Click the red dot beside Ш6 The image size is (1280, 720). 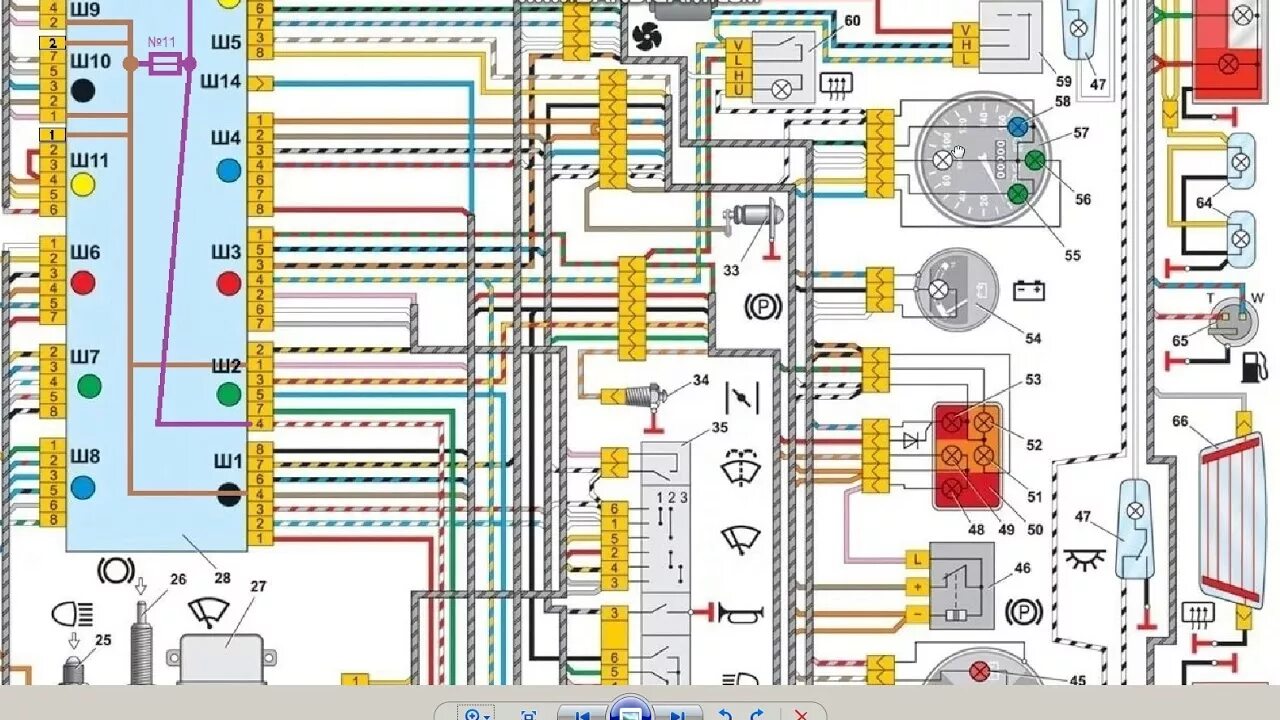83,283
